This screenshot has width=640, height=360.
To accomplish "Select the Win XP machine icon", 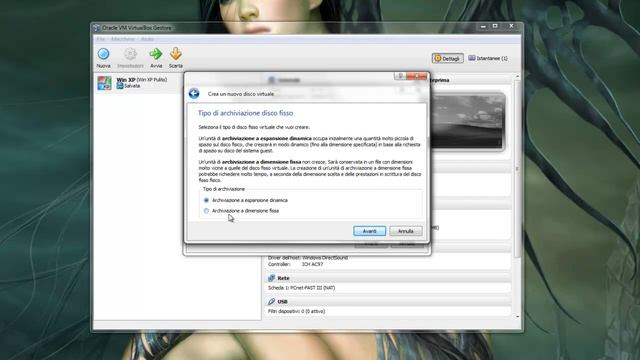I will [104, 83].
